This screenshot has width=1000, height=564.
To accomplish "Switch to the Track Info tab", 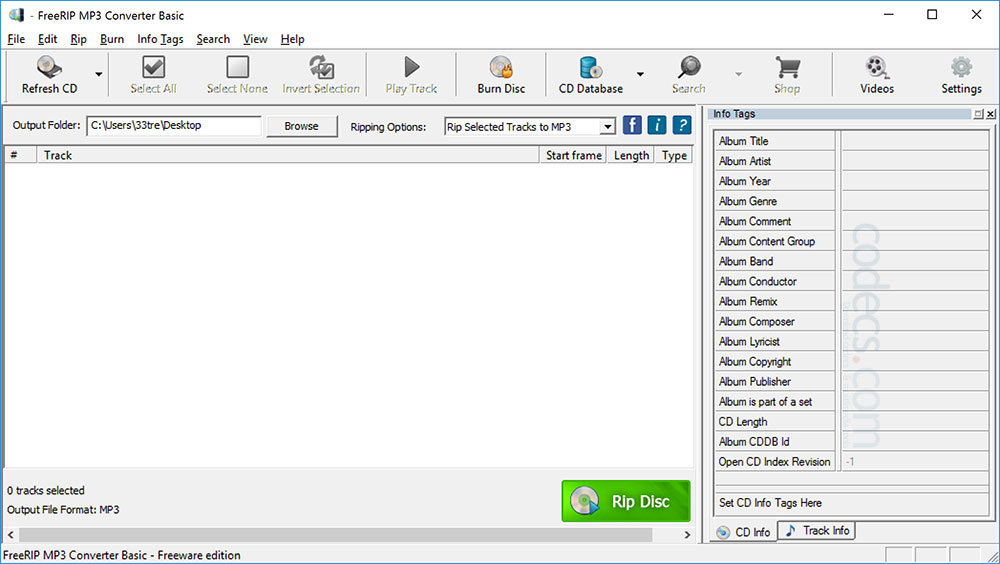I will pyautogui.click(x=817, y=530).
